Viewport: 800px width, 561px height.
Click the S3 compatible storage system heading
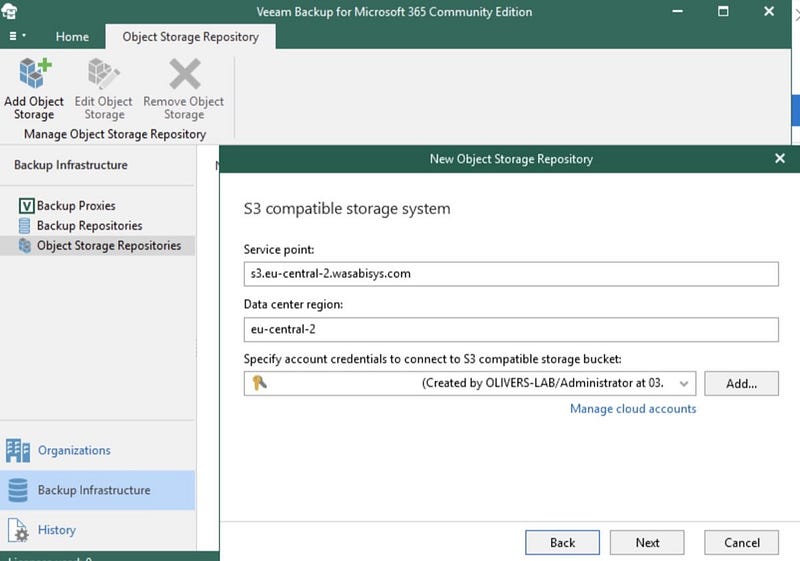347,209
